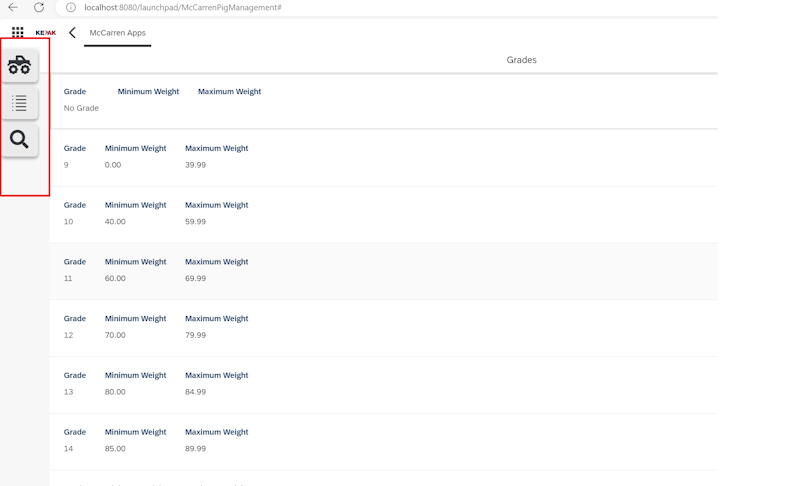The width and height of the screenshot is (800, 486).
Task: Click the back chevron beside McCarren Apps
Action: 72,33
